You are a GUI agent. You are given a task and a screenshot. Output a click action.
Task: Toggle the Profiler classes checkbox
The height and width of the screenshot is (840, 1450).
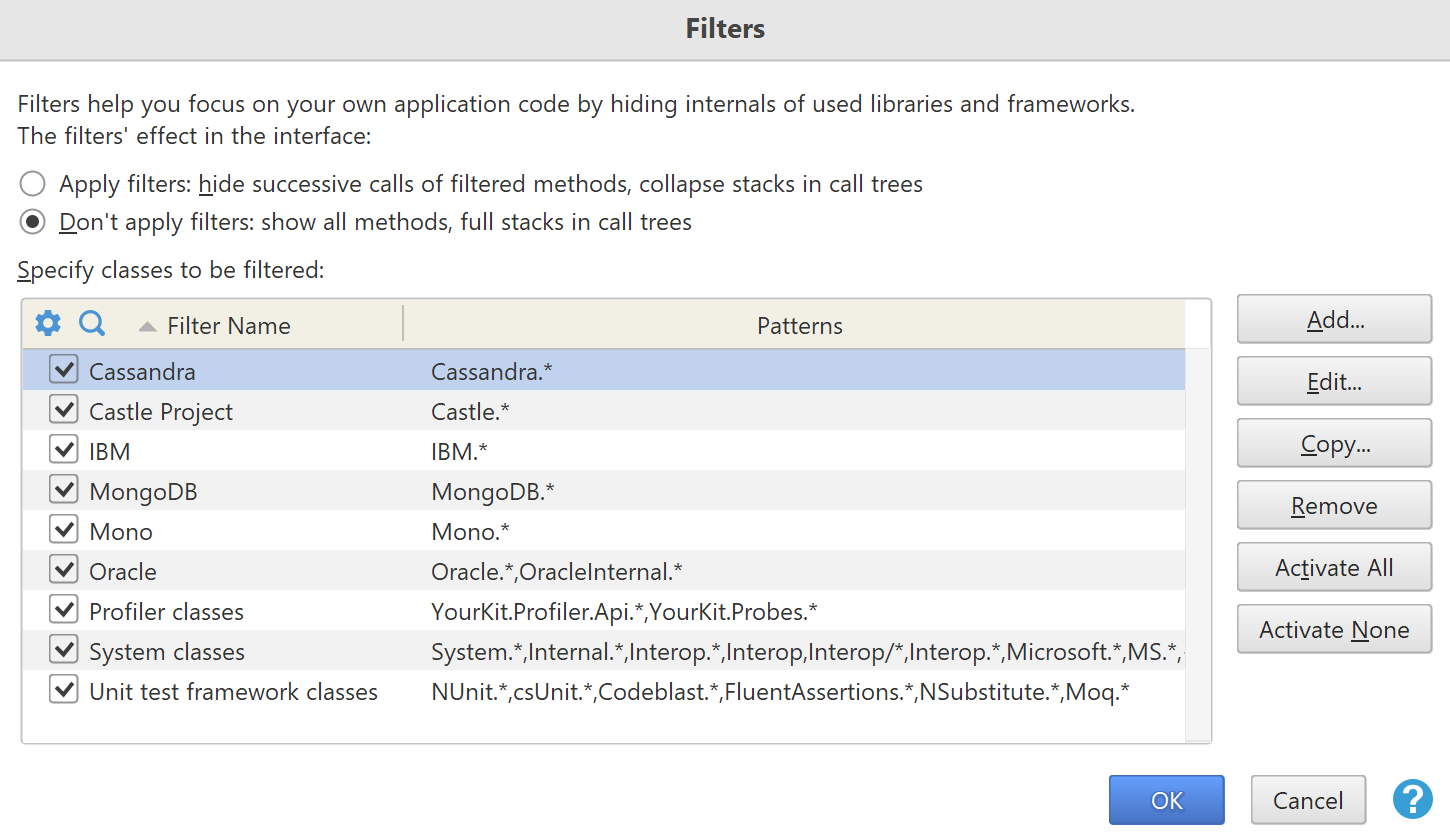tap(64, 610)
